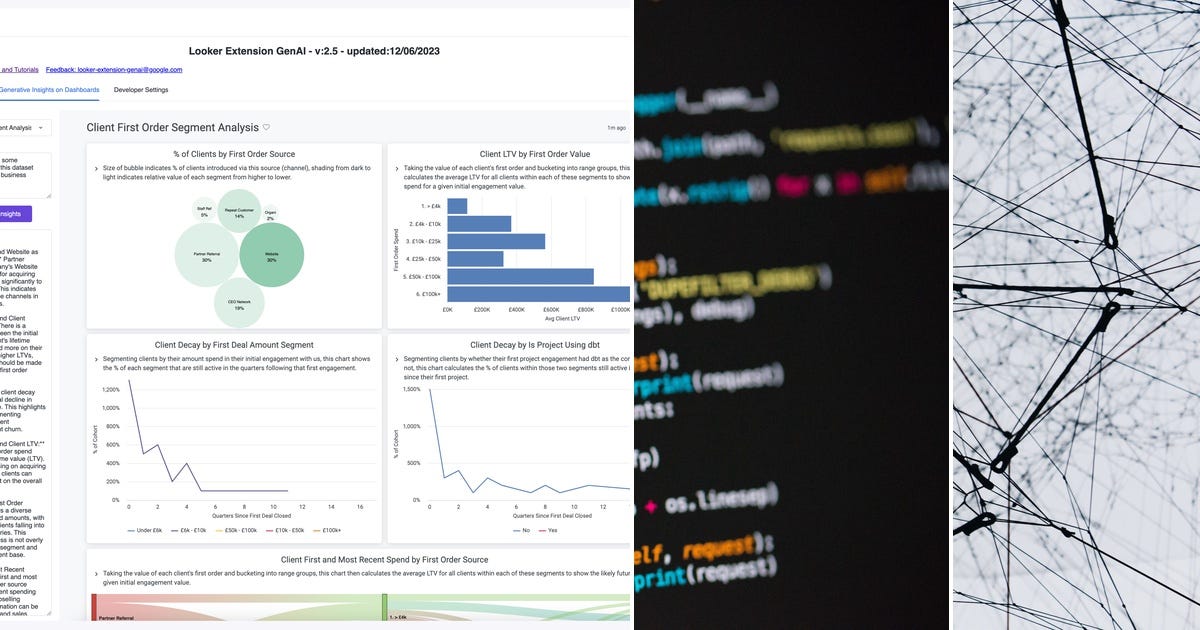This screenshot has height=630, width=1200.
Task: Click the Tutorials link in the header
Action: [20, 70]
